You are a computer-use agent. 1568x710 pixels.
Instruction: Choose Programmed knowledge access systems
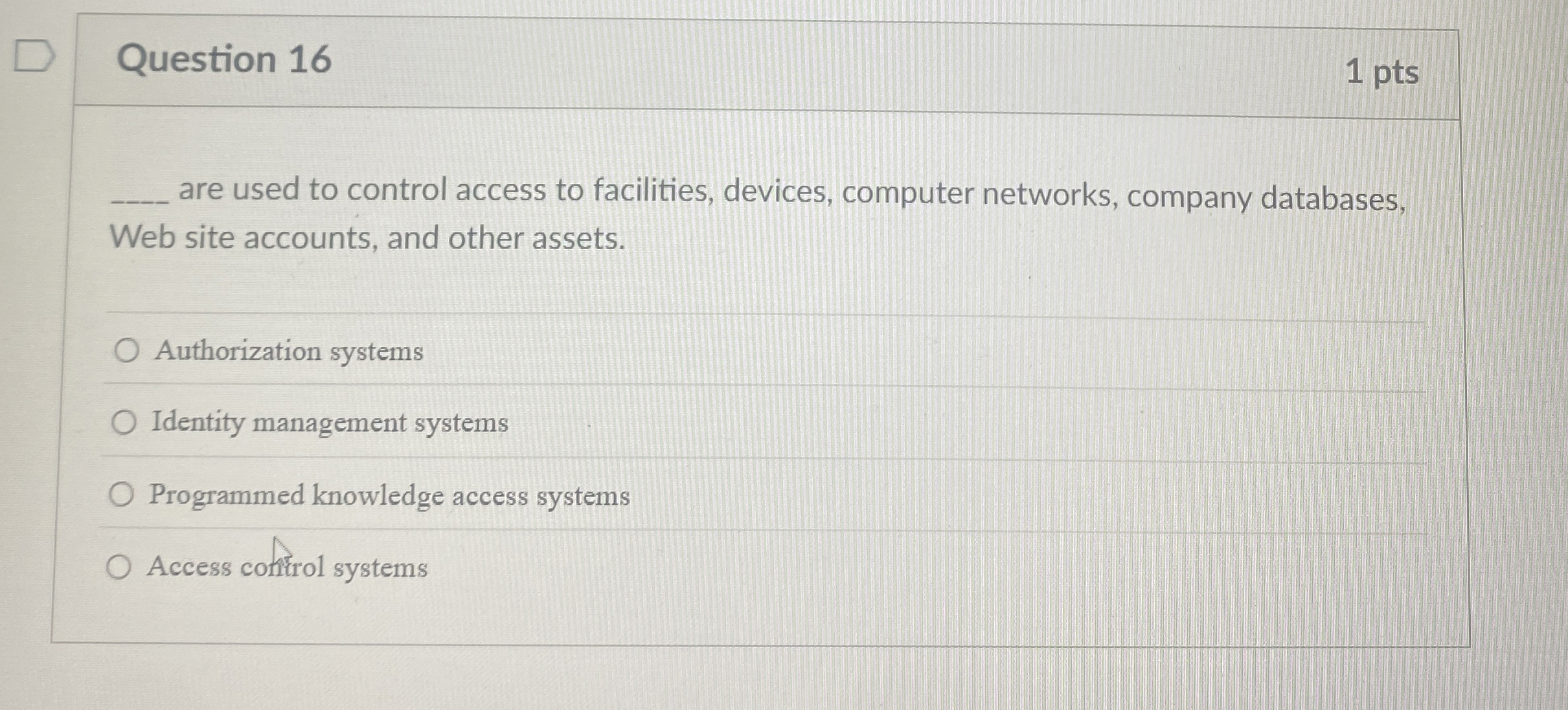pos(124,495)
